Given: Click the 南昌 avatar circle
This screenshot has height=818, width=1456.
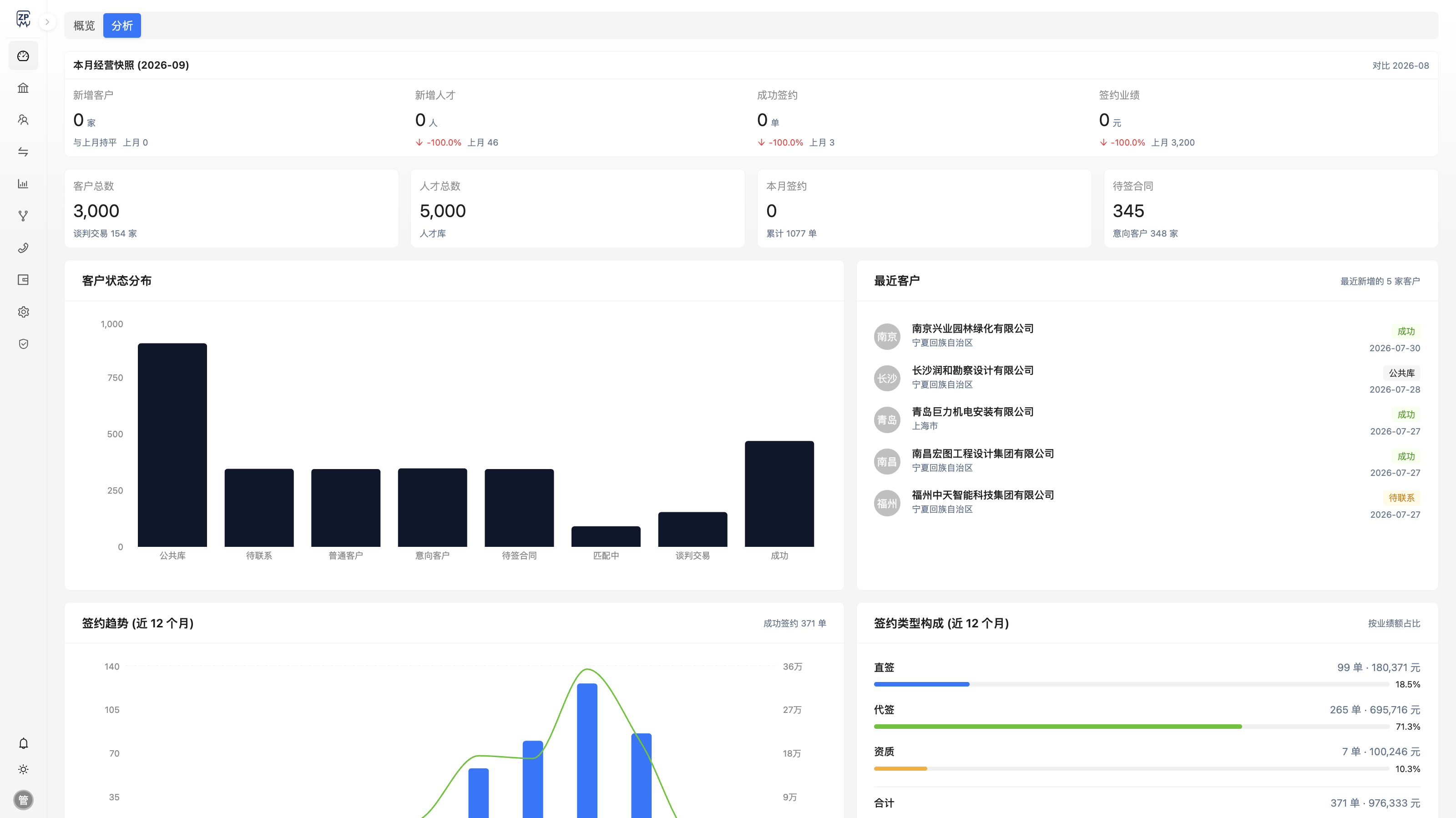Looking at the screenshot, I should 887,461.
